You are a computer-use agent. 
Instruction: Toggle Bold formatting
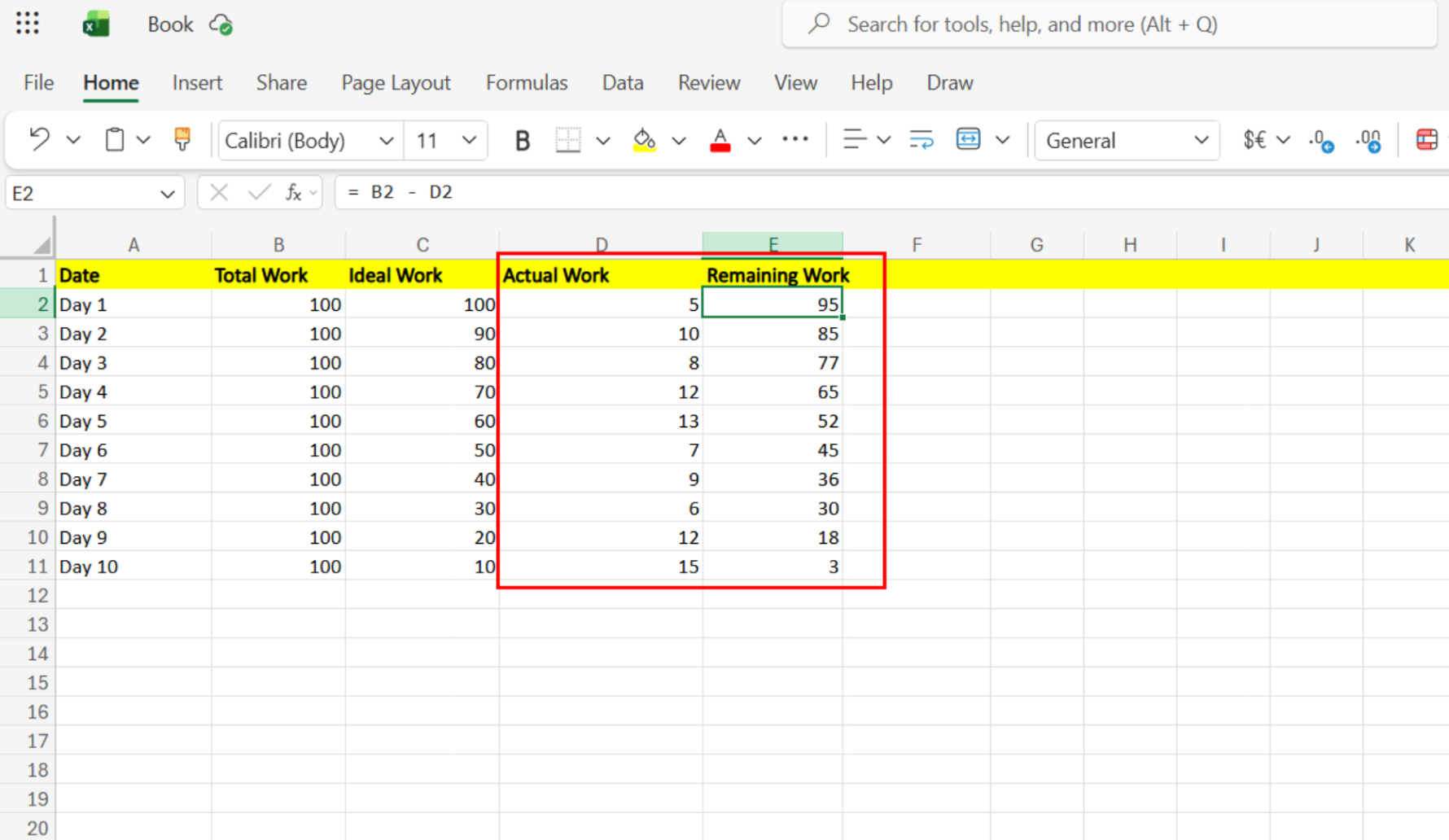pyautogui.click(x=523, y=141)
